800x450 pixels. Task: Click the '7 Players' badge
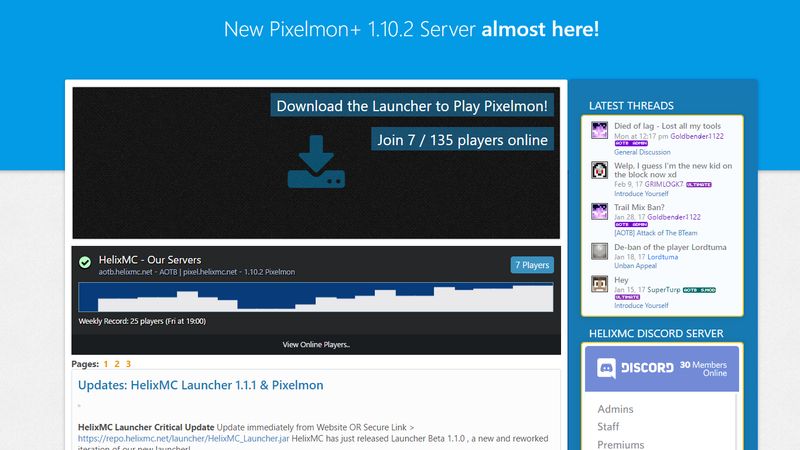point(532,265)
